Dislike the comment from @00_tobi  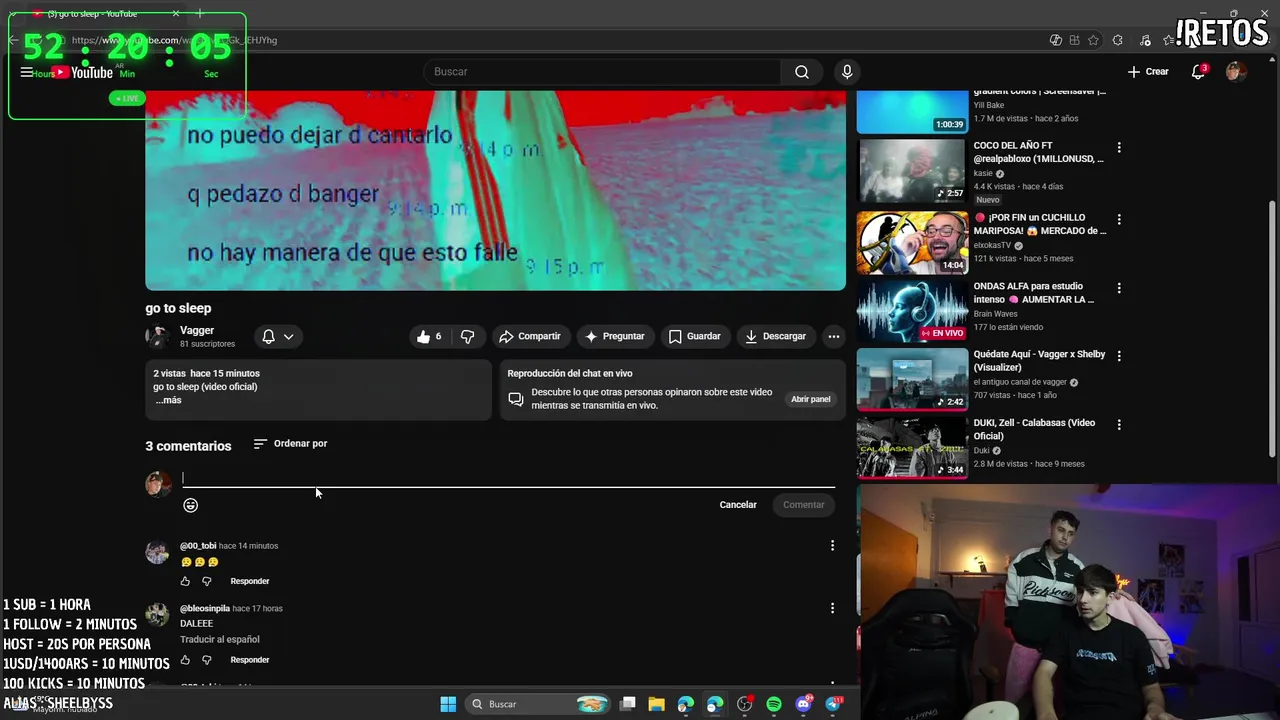tap(207, 581)
